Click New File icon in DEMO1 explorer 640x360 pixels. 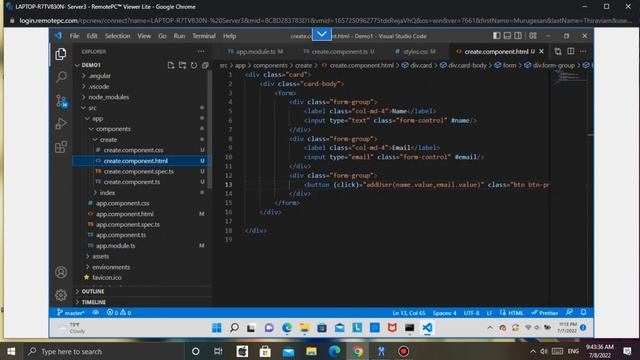pyautogui.click(x=171, y=65)
